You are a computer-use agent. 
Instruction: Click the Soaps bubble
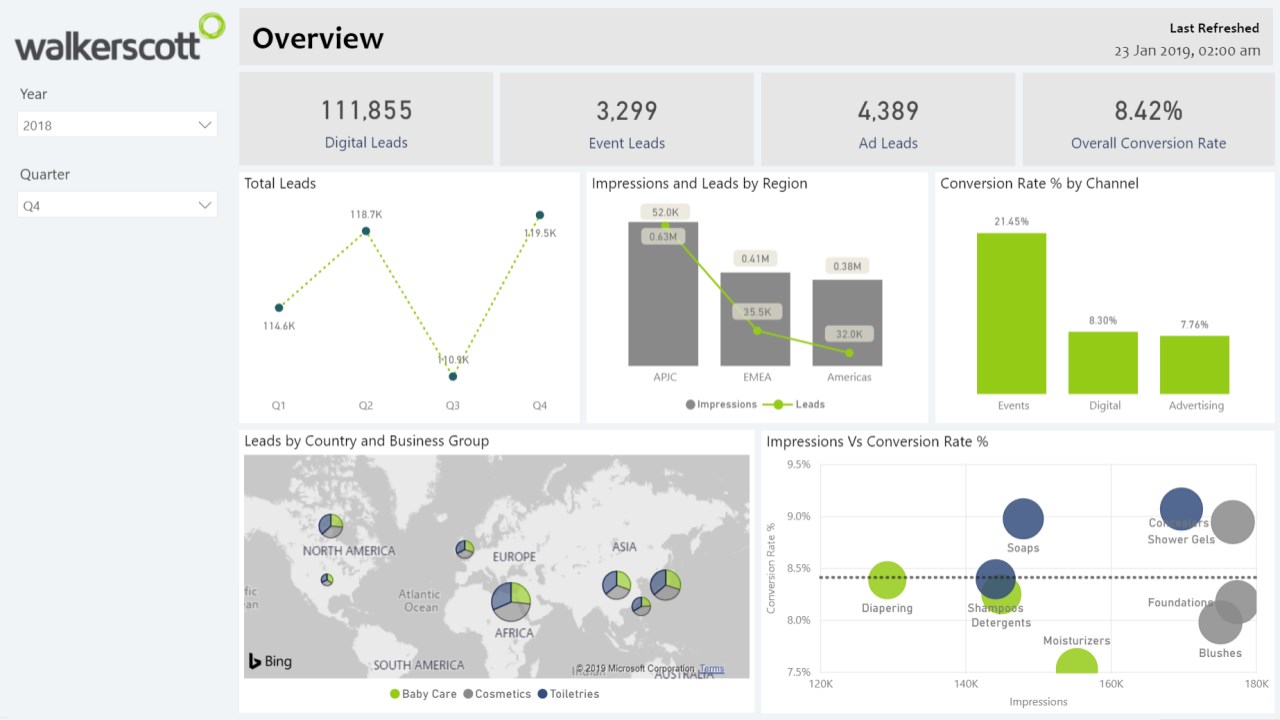point(1023,519)
